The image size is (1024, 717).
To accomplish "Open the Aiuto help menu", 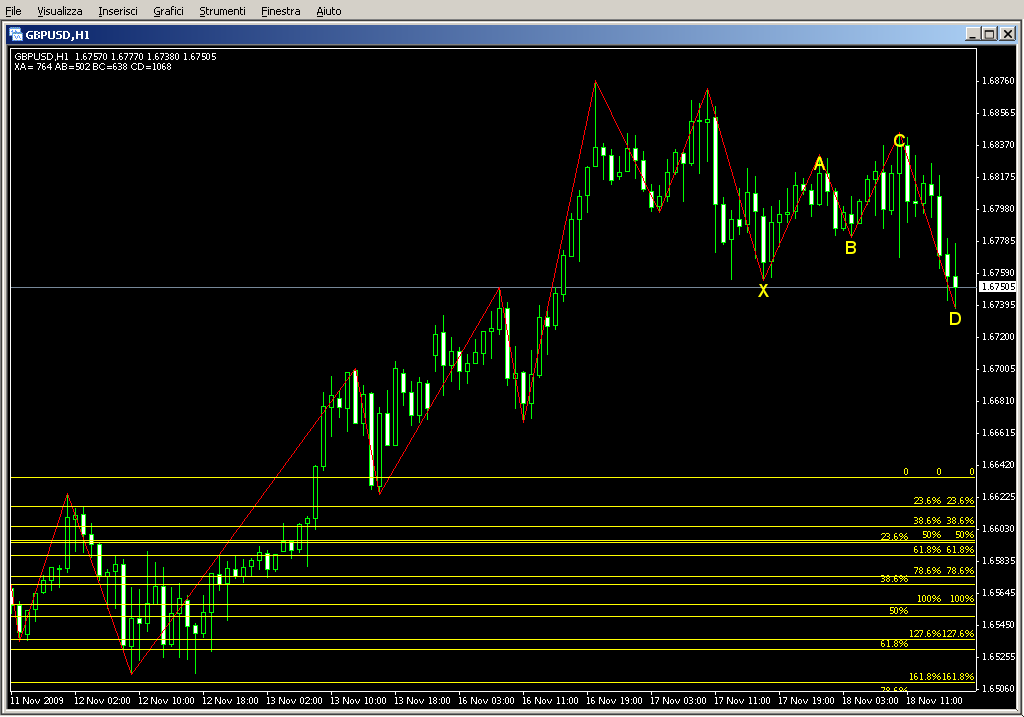I will click(328, 11).
